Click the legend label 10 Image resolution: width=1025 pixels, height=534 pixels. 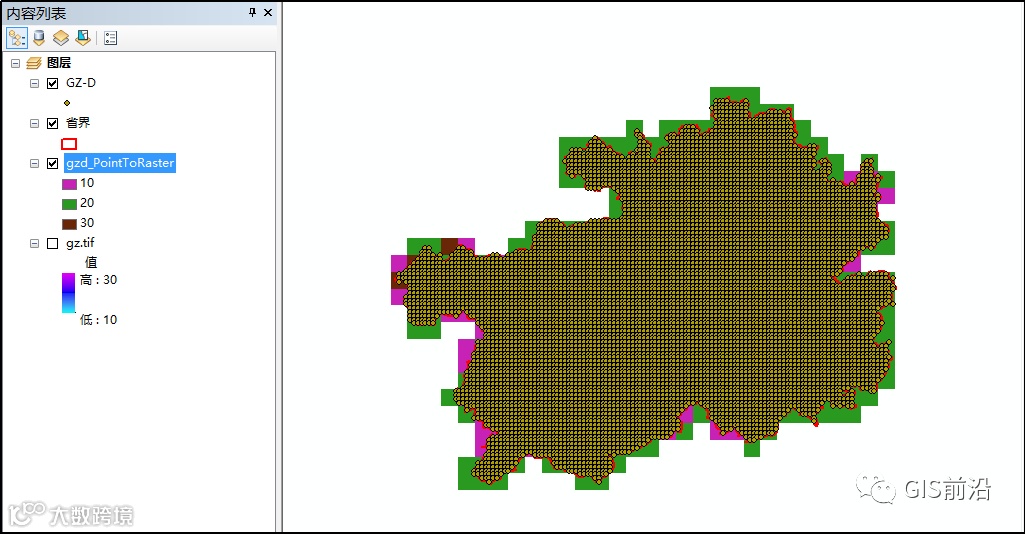pos(87,183)
